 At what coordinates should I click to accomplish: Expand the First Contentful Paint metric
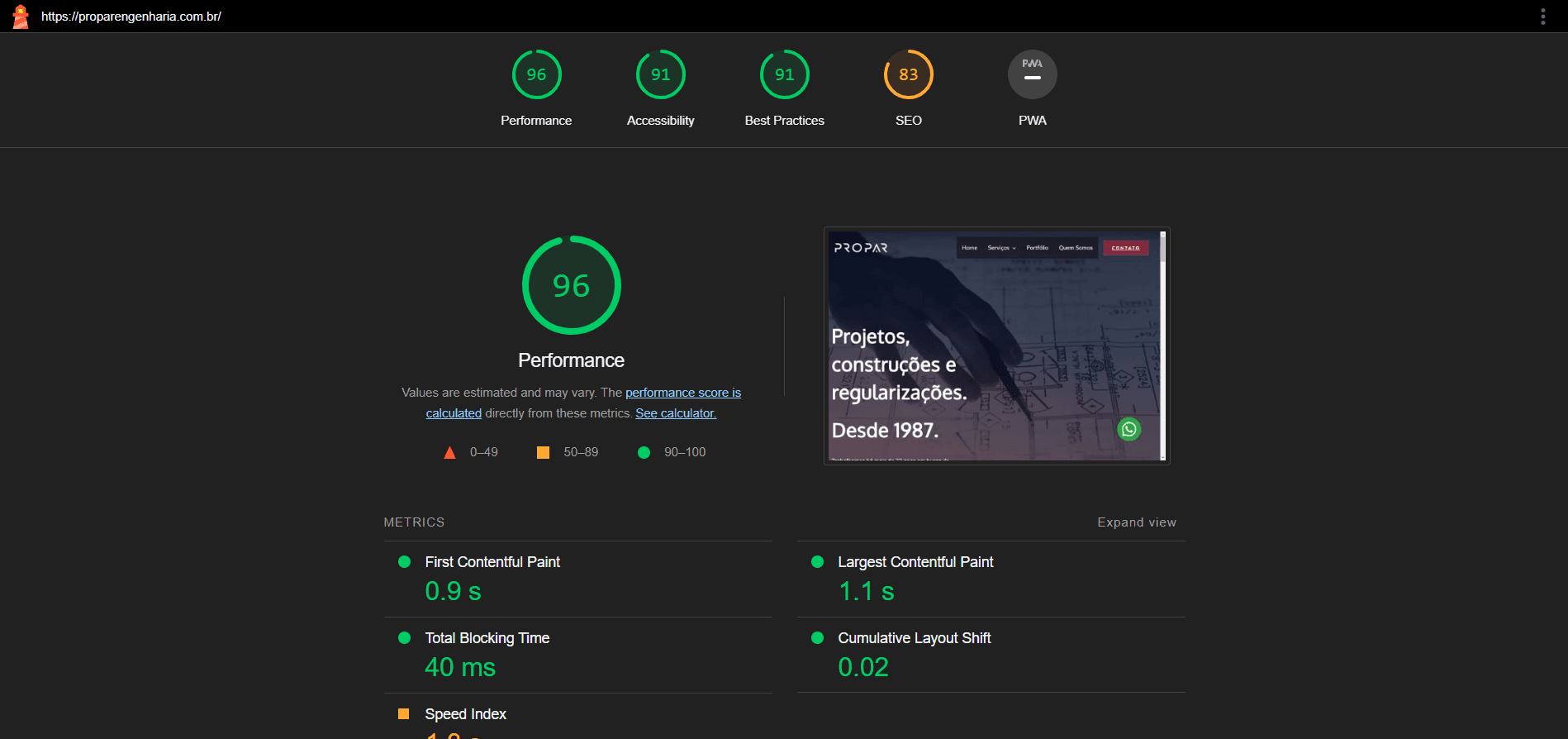pyautogui.click(x=492, y=562)
